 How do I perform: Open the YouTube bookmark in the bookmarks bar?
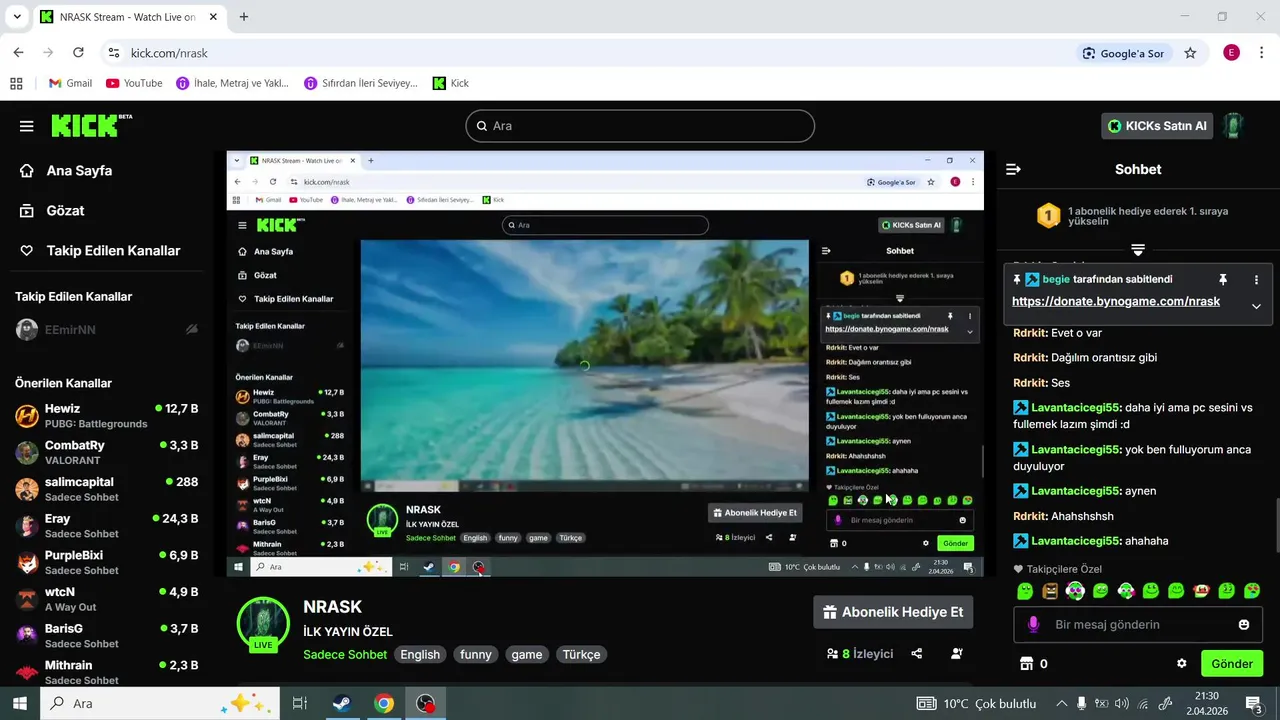tap(134, 83)
